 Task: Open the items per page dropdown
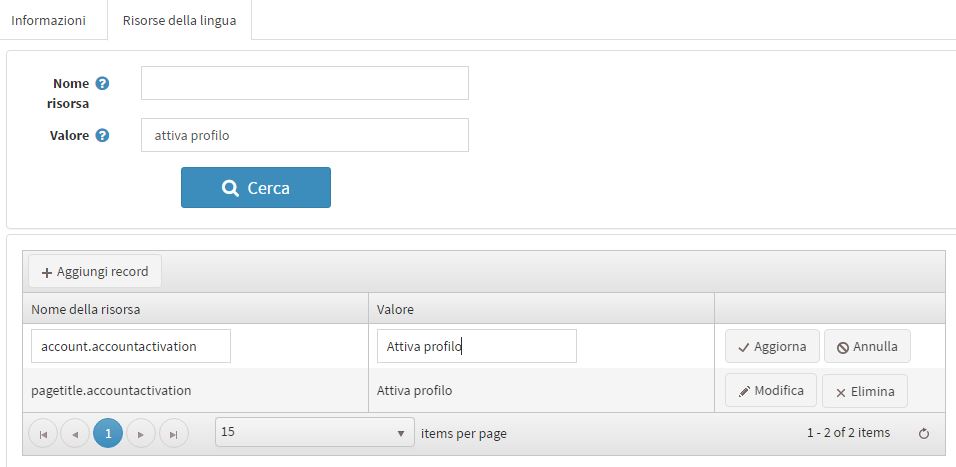point(314,432)
